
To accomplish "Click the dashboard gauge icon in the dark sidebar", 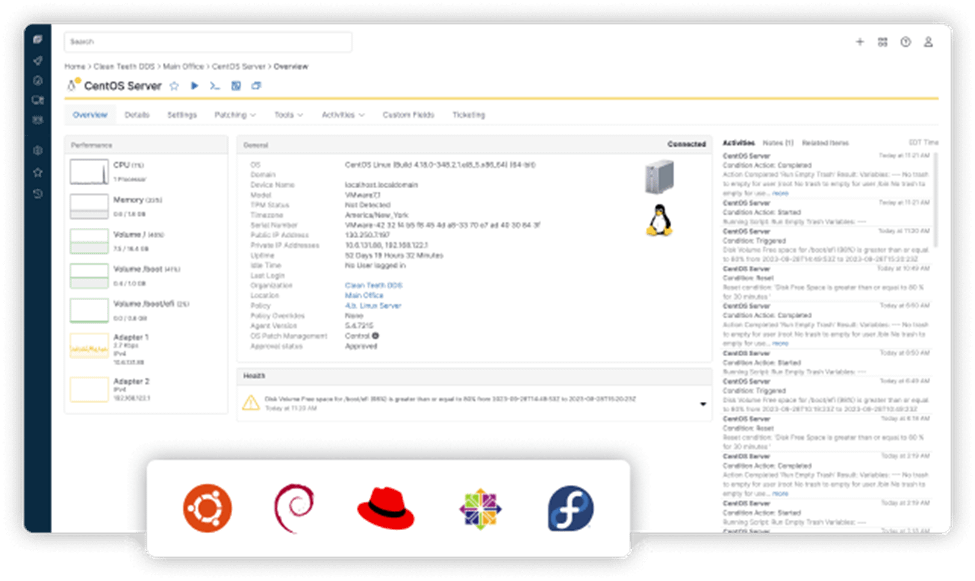I will coord(37,80).
